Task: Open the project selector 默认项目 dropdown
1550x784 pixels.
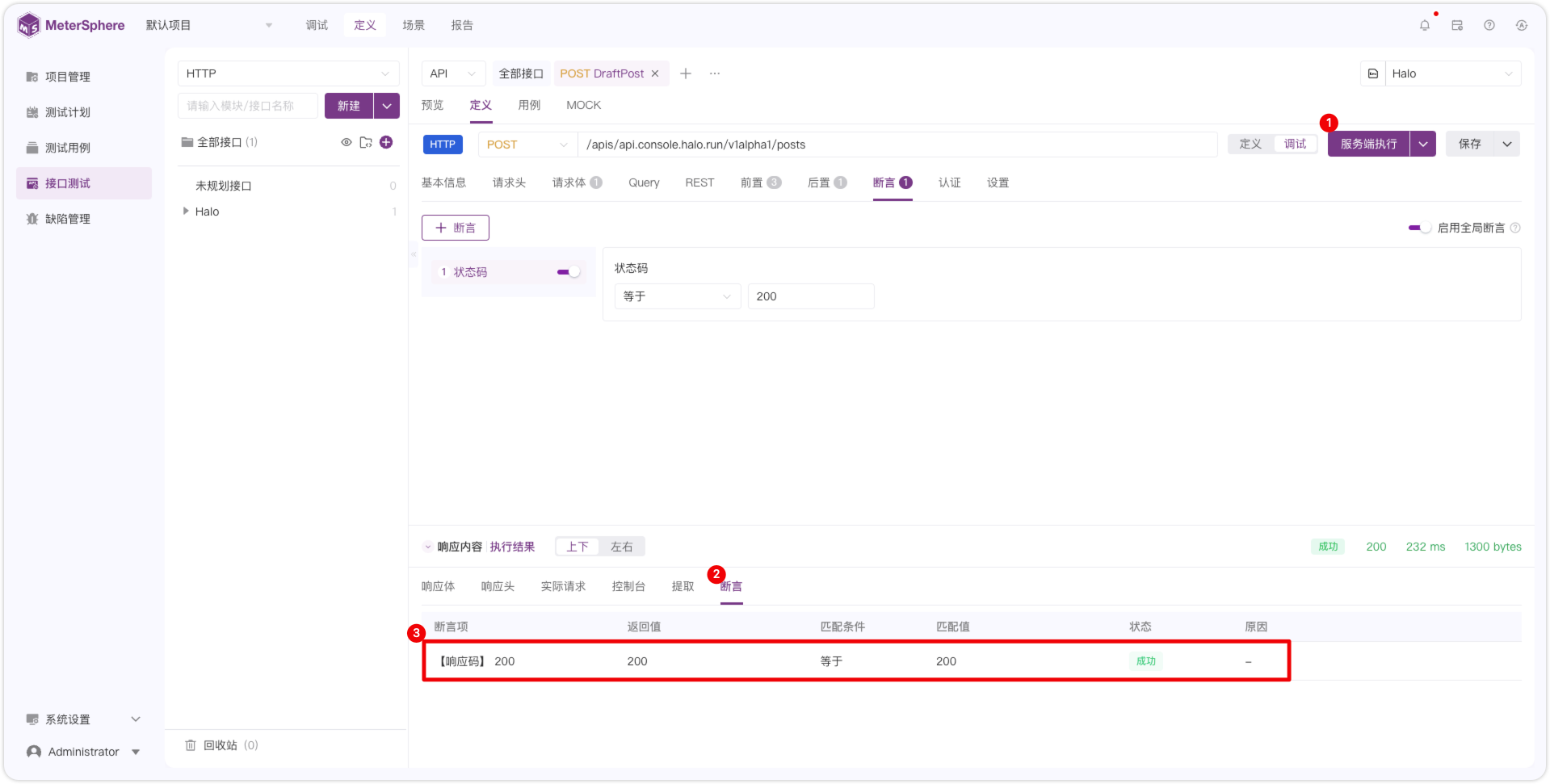Action: click(209, 25)
